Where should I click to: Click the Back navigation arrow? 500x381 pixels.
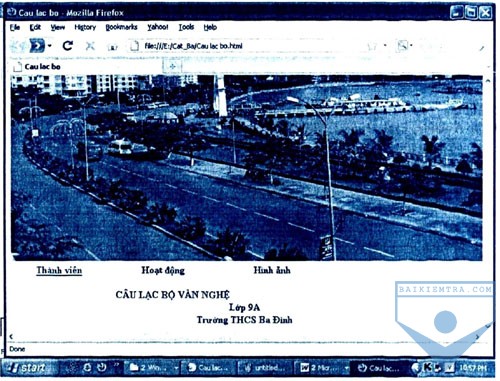(17, 46)
